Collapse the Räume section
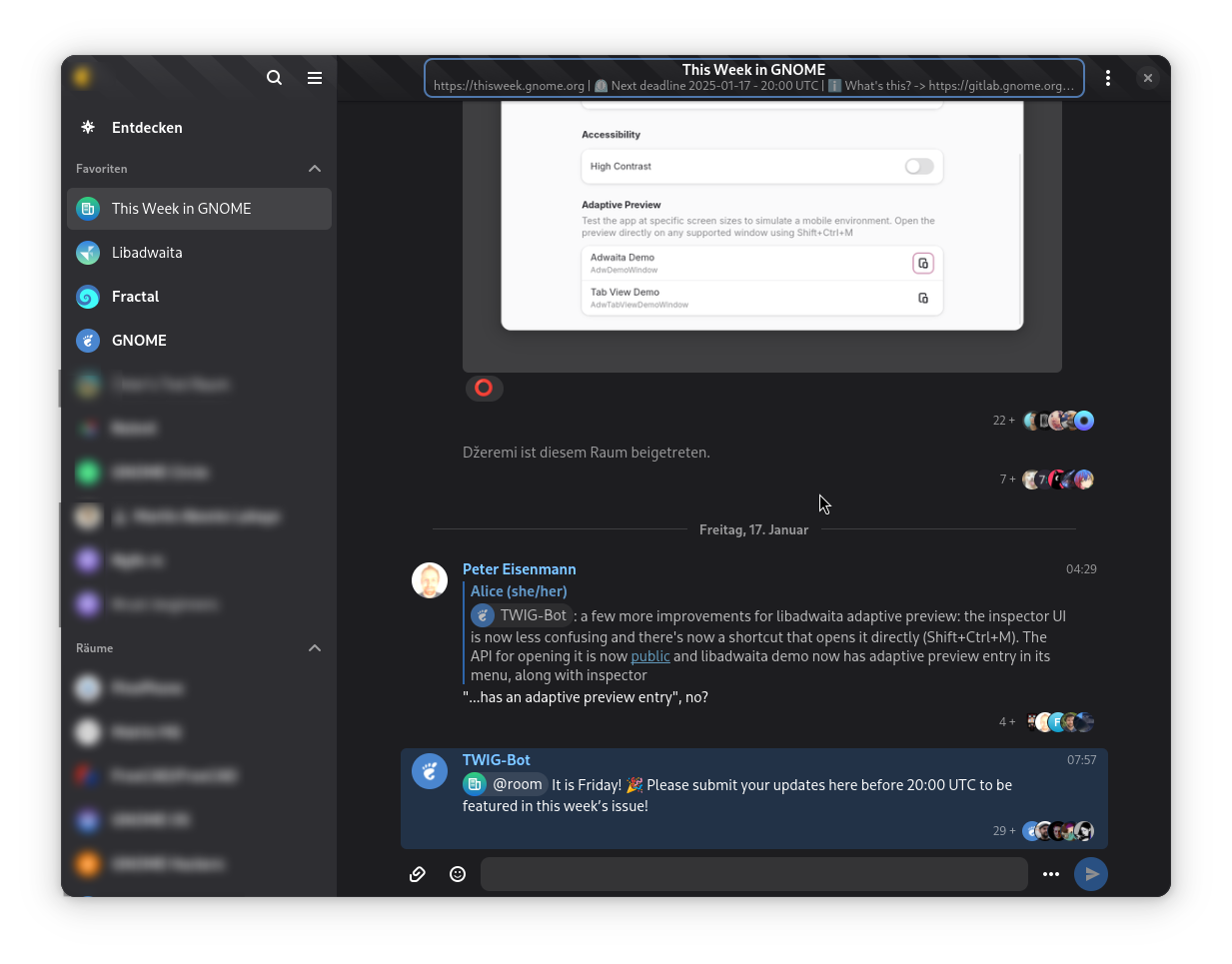This screenshot has height=964, width=1232. [x=315, y=648]
